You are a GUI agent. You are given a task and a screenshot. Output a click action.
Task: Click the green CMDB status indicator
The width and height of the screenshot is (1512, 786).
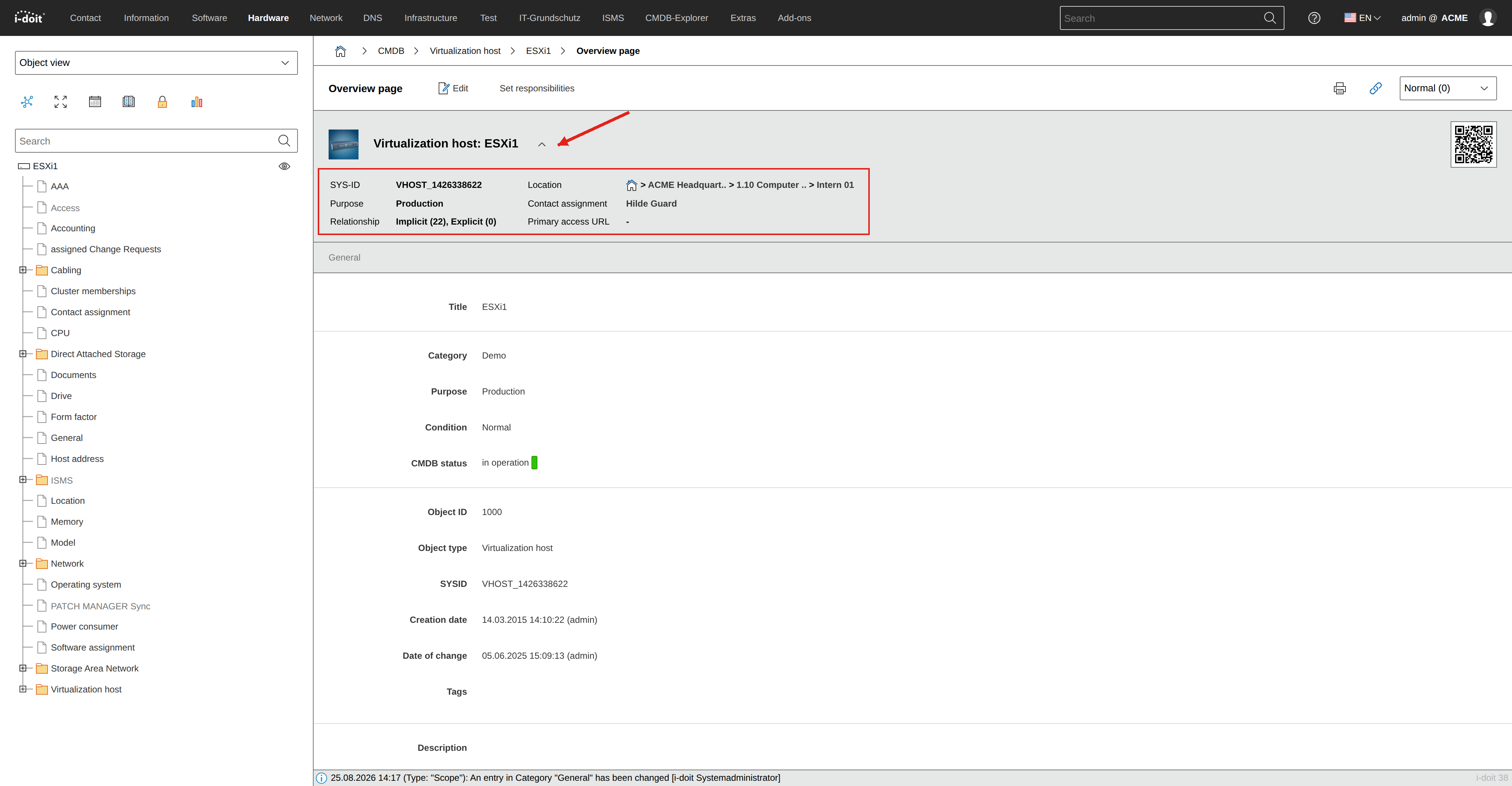click(534, 463)
